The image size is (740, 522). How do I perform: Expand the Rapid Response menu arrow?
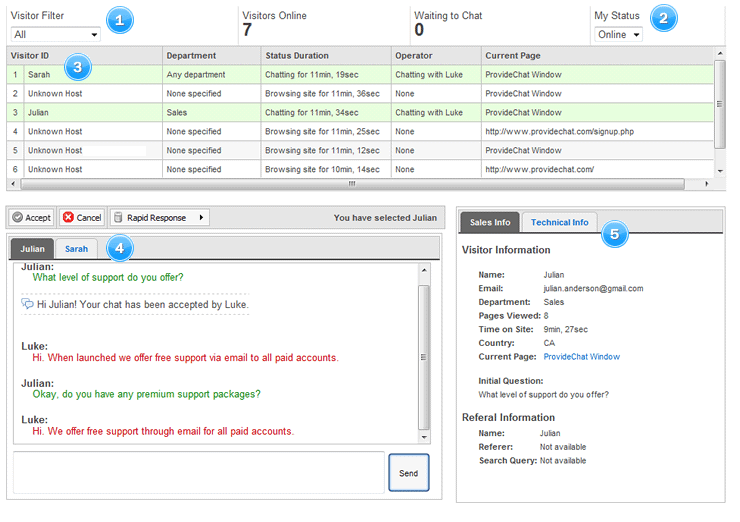pos(201,217)
